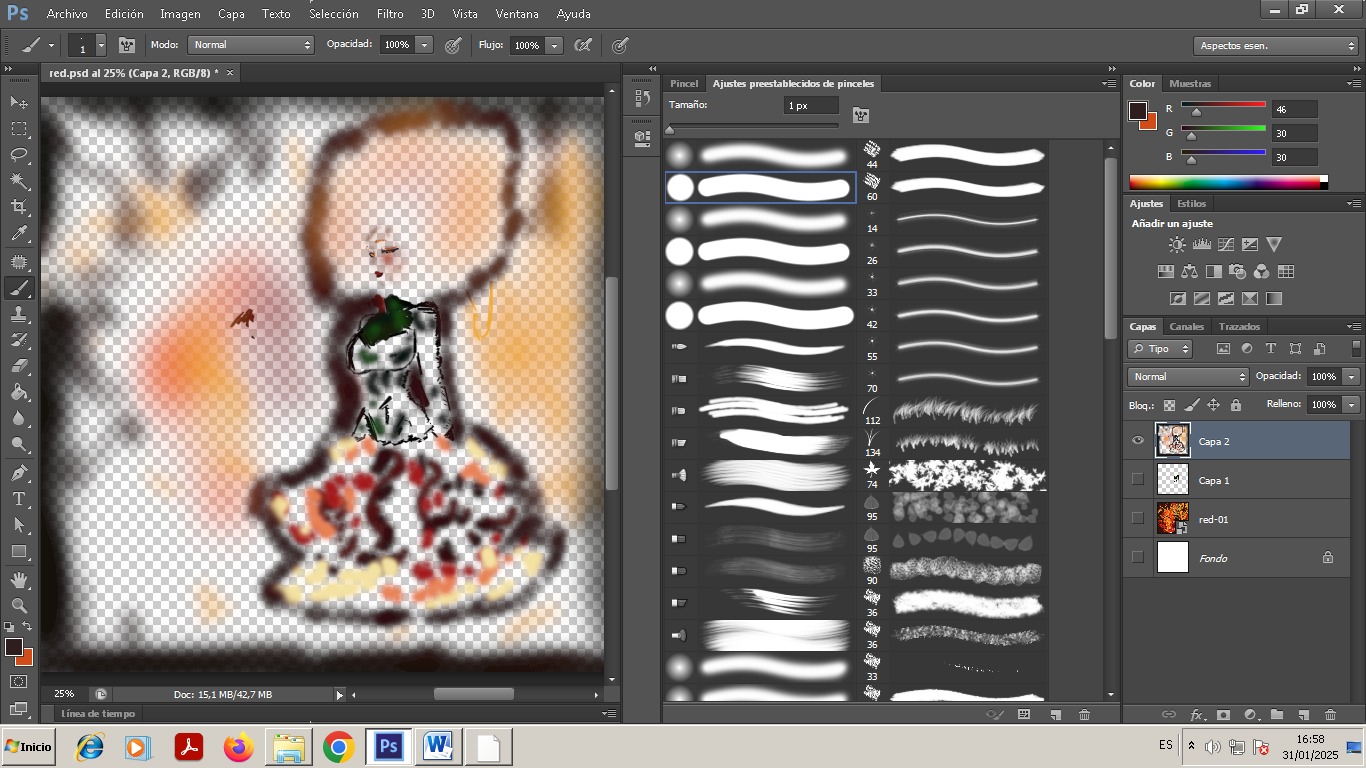Add a Photo Filter adjustment

(x=1237, y=271)
